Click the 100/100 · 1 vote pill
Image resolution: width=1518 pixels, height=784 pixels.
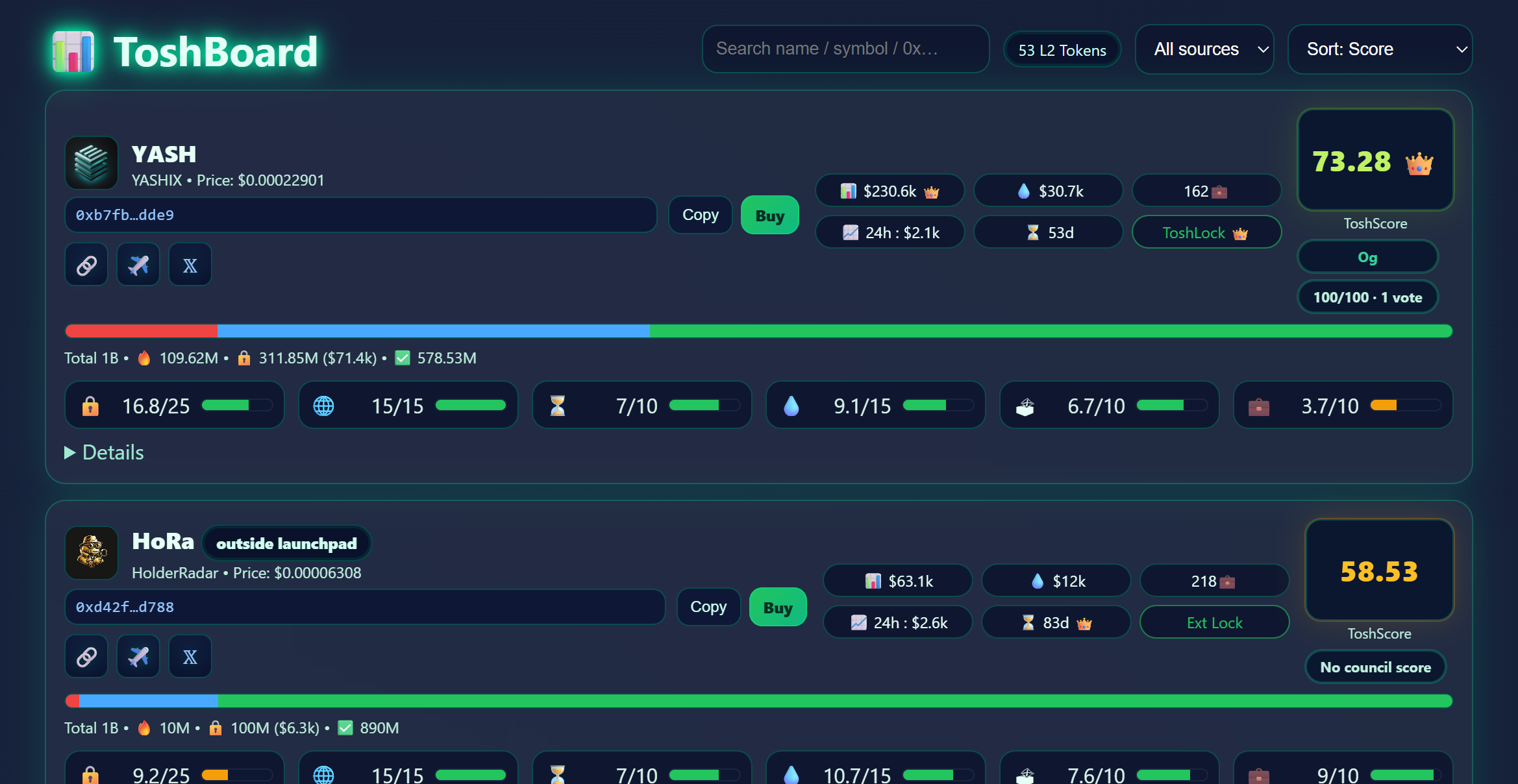[x=1367, y=297]
